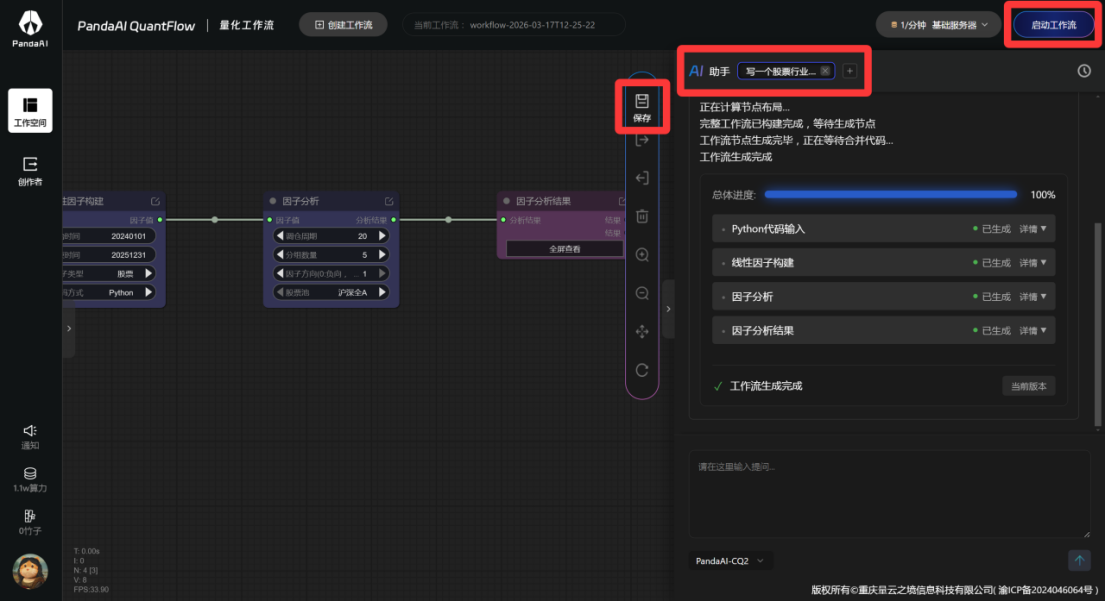Click the 启动工作流 button
Image resolution: width=1105 pixels, height=602 pixels.
1054,25
